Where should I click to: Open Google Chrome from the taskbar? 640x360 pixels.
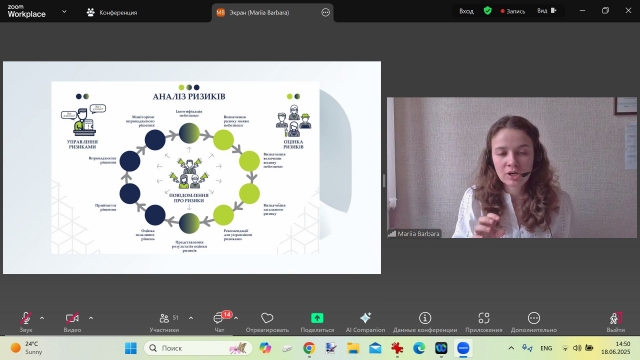[x=309, y=348]
